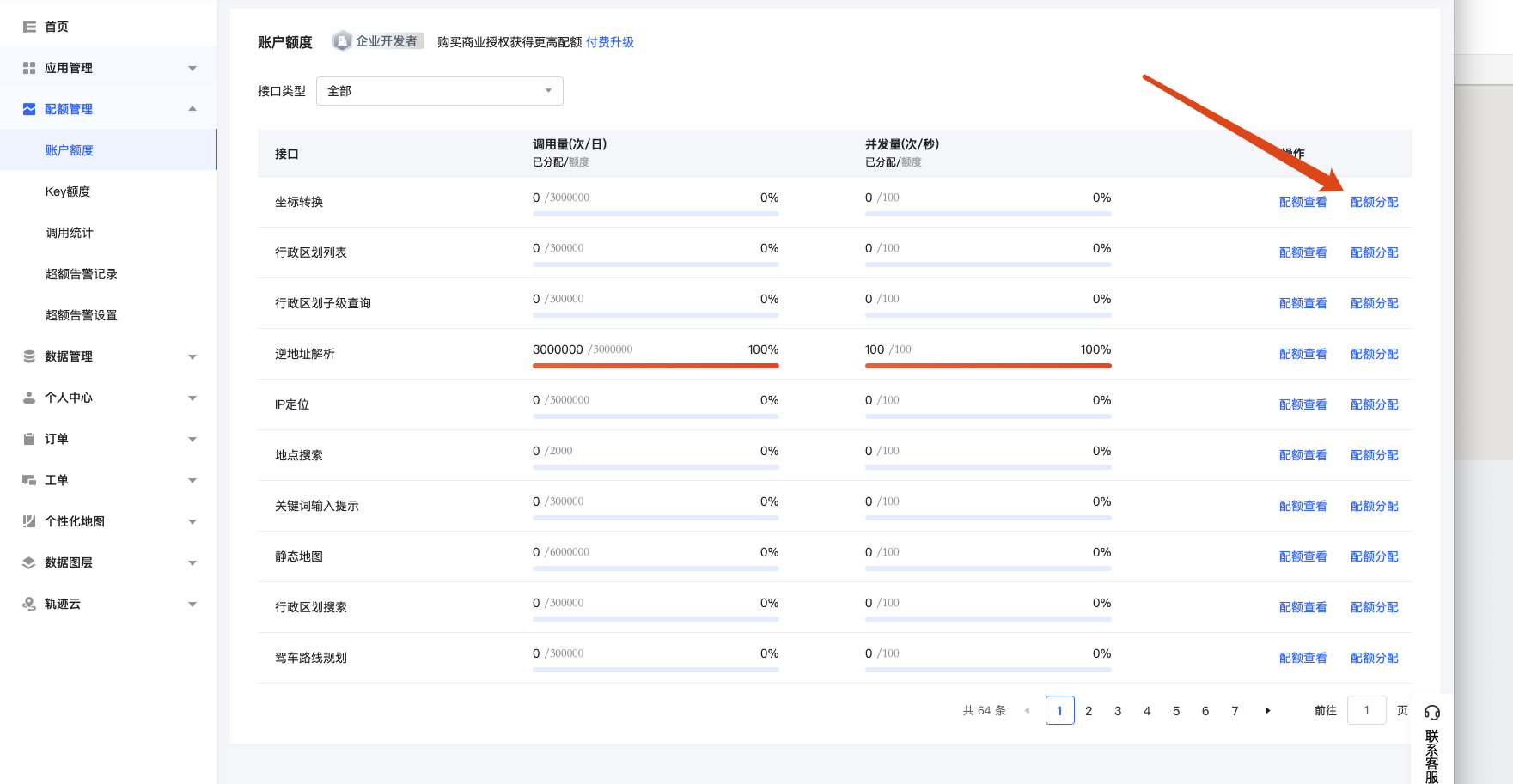Click the 数据图层 layers icon
The height and width of the screenshot is (784, 1513).
[29, 562]
